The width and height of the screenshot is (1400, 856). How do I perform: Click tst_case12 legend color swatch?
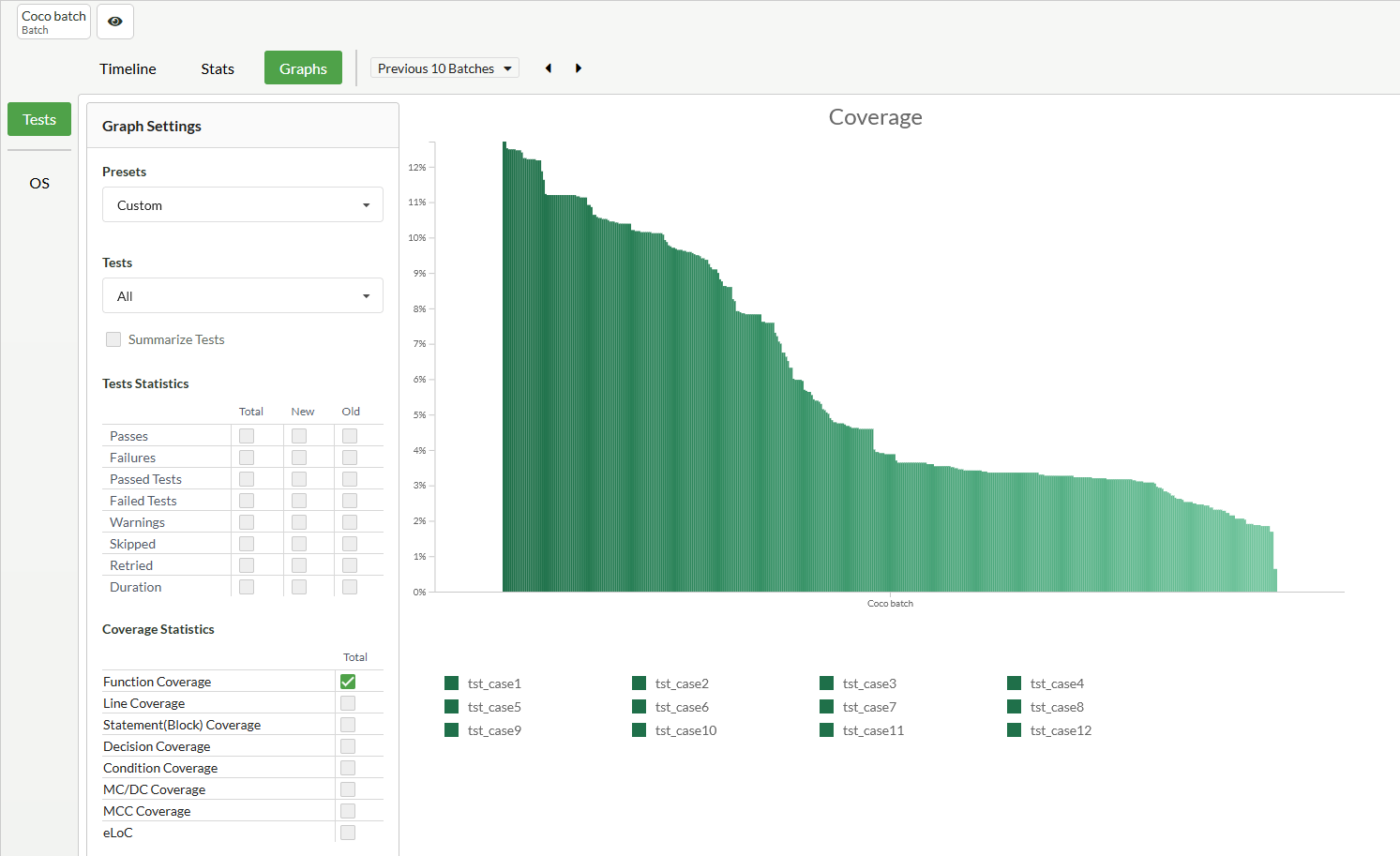pos(1015,730)
